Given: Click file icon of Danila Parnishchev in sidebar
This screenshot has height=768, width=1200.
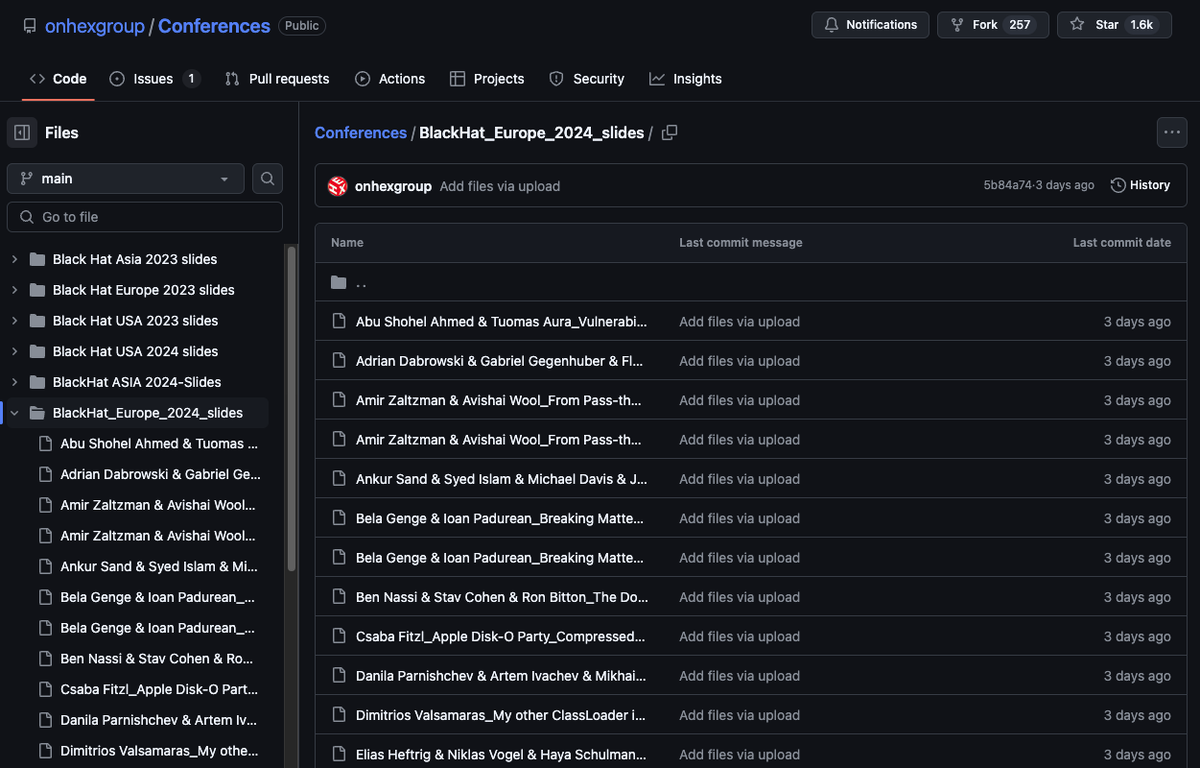Looking at the screenshot, I should coord(44,720).
